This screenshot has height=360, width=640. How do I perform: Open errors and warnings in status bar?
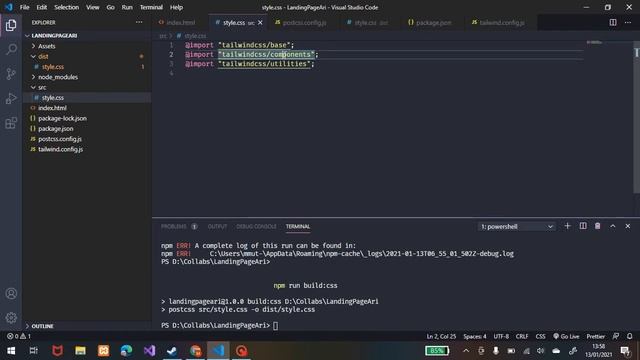pyautogui.click(x=19, y=336)
